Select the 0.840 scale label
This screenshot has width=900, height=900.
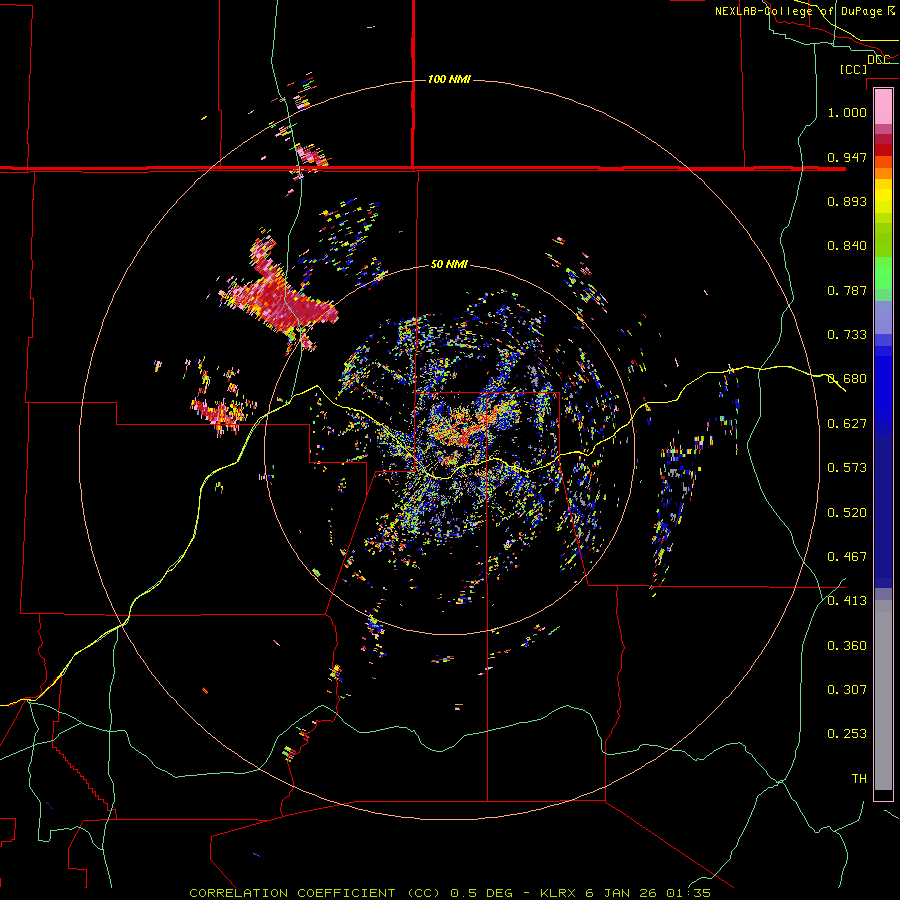coord(847,245)
